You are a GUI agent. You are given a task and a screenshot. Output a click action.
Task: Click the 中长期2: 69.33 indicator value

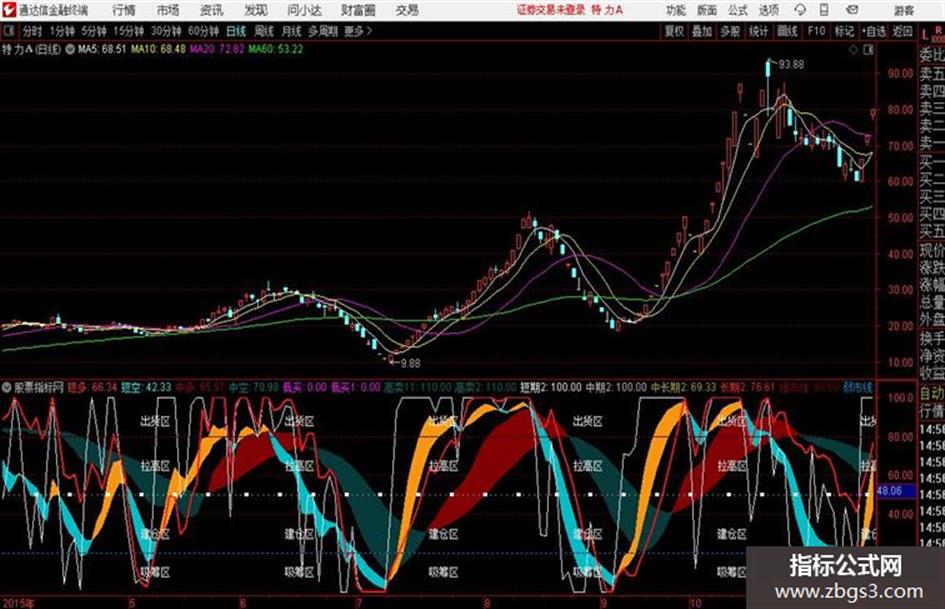pos(683,388)
